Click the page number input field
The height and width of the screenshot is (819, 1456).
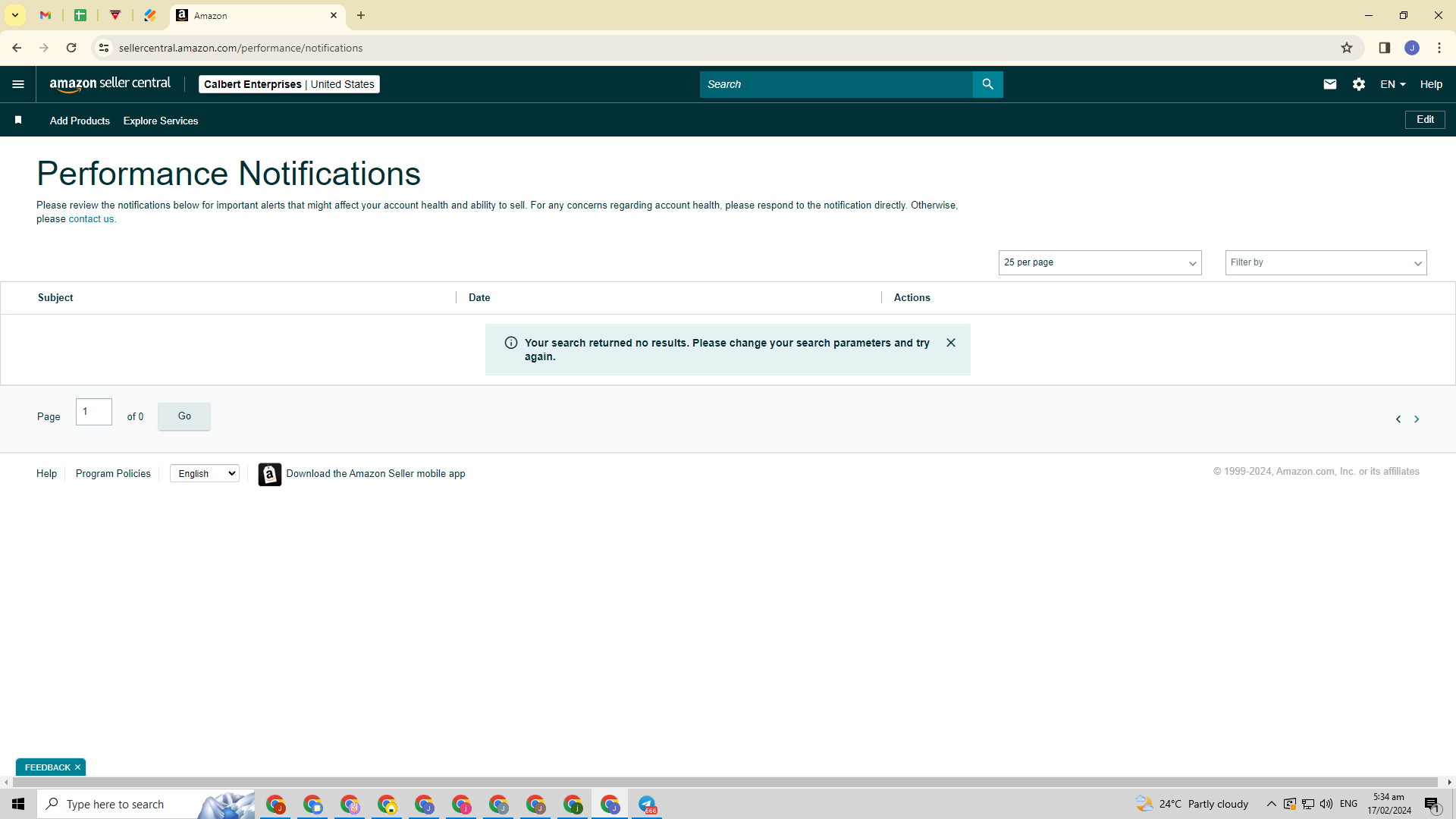tap(94, 412)
